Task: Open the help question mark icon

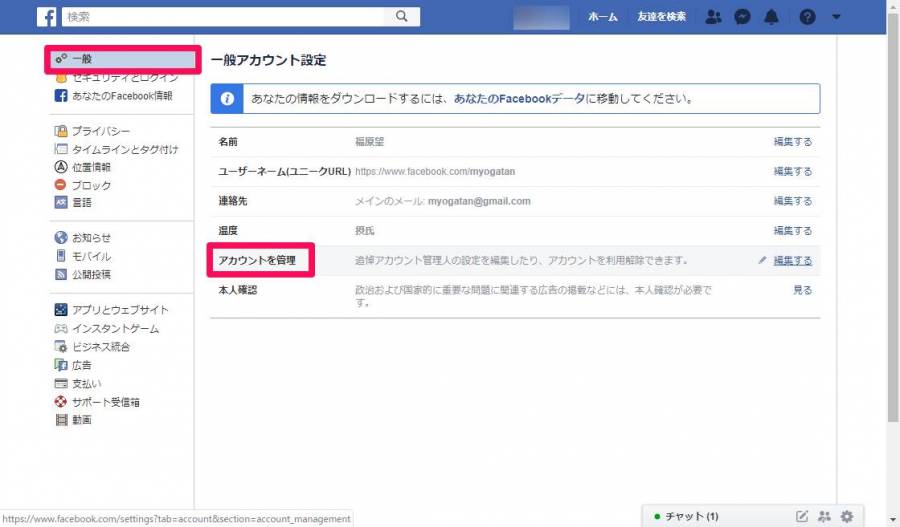Action: click(807, 17)
